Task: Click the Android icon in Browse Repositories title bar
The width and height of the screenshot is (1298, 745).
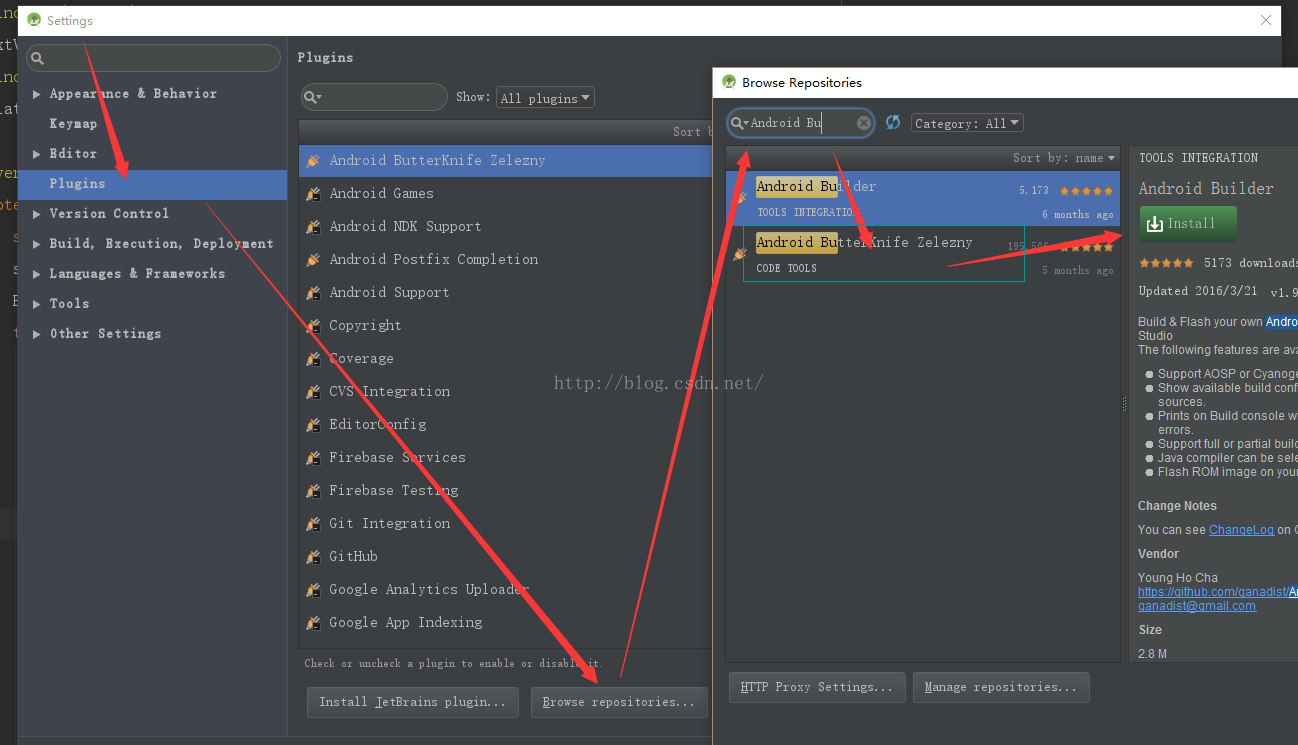Action: (x=729, y=82)
